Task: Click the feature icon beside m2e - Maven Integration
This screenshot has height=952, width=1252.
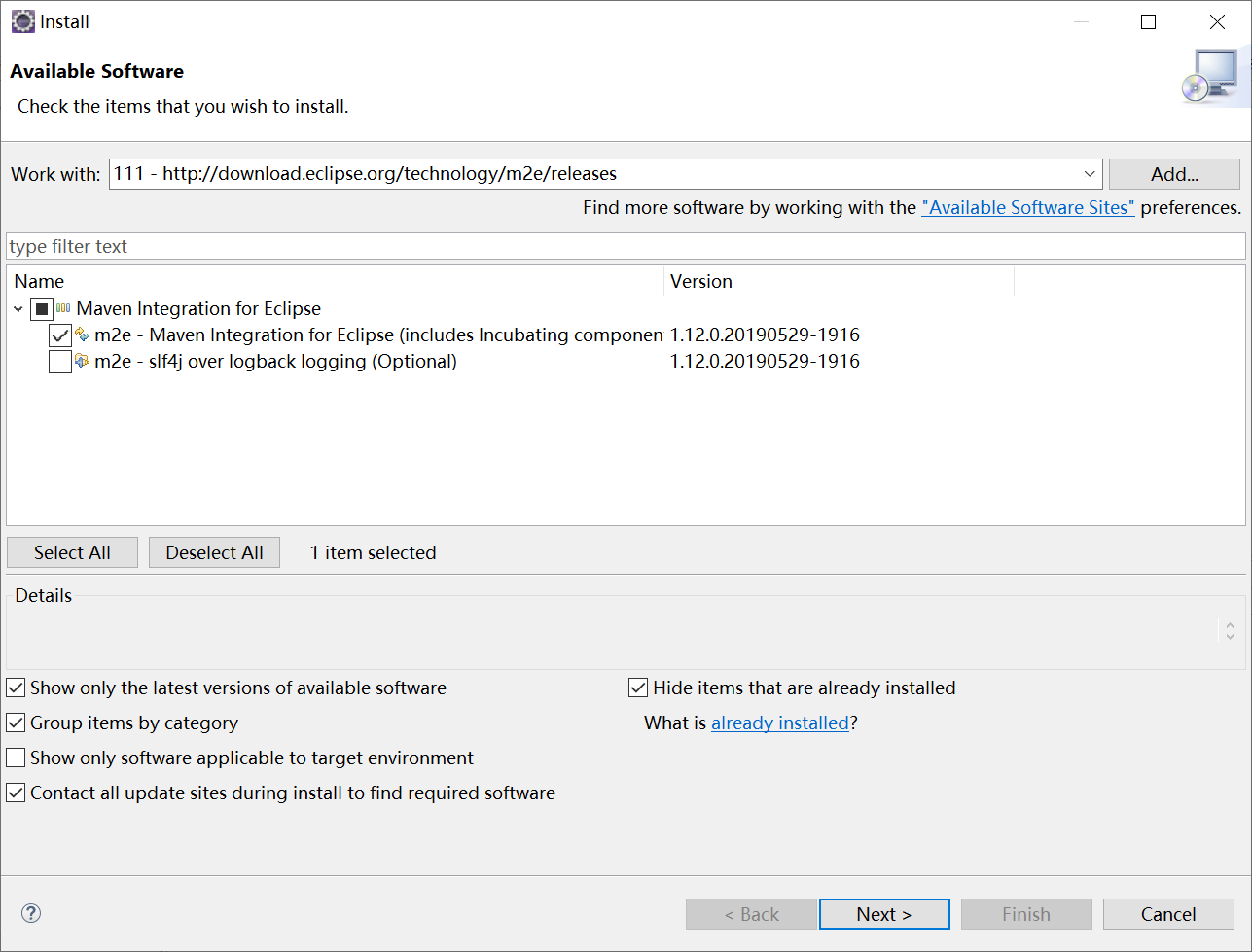Action: point(83,335)
